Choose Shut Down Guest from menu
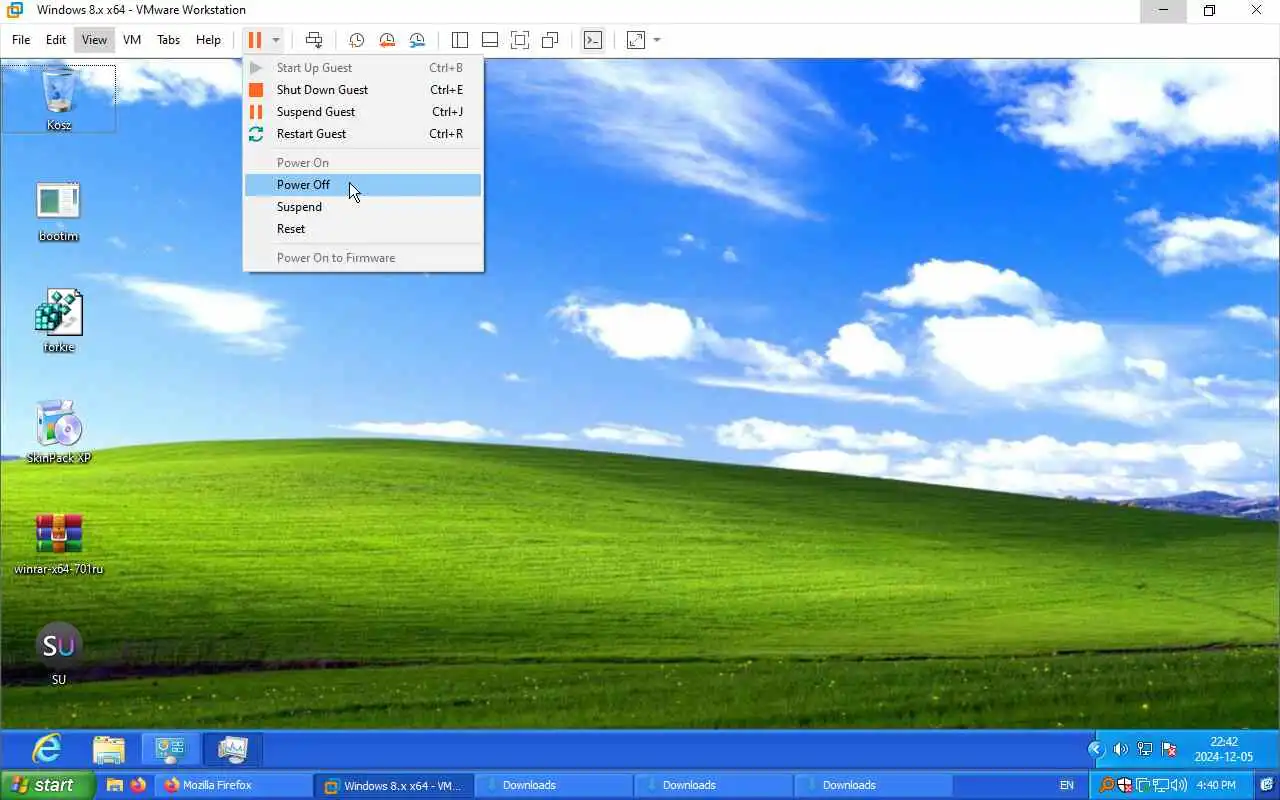This screenshot has width=1280, height=800. [363, 90]
